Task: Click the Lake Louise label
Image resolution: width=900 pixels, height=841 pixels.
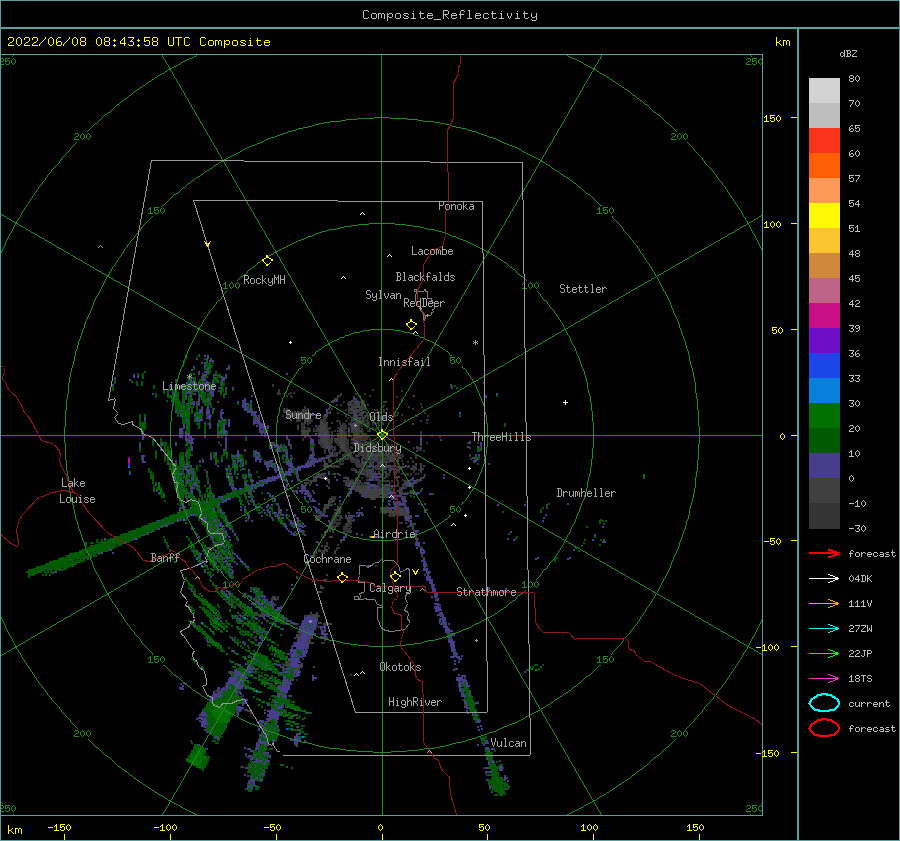Action: pyautogui.click(x=77, y=491)
